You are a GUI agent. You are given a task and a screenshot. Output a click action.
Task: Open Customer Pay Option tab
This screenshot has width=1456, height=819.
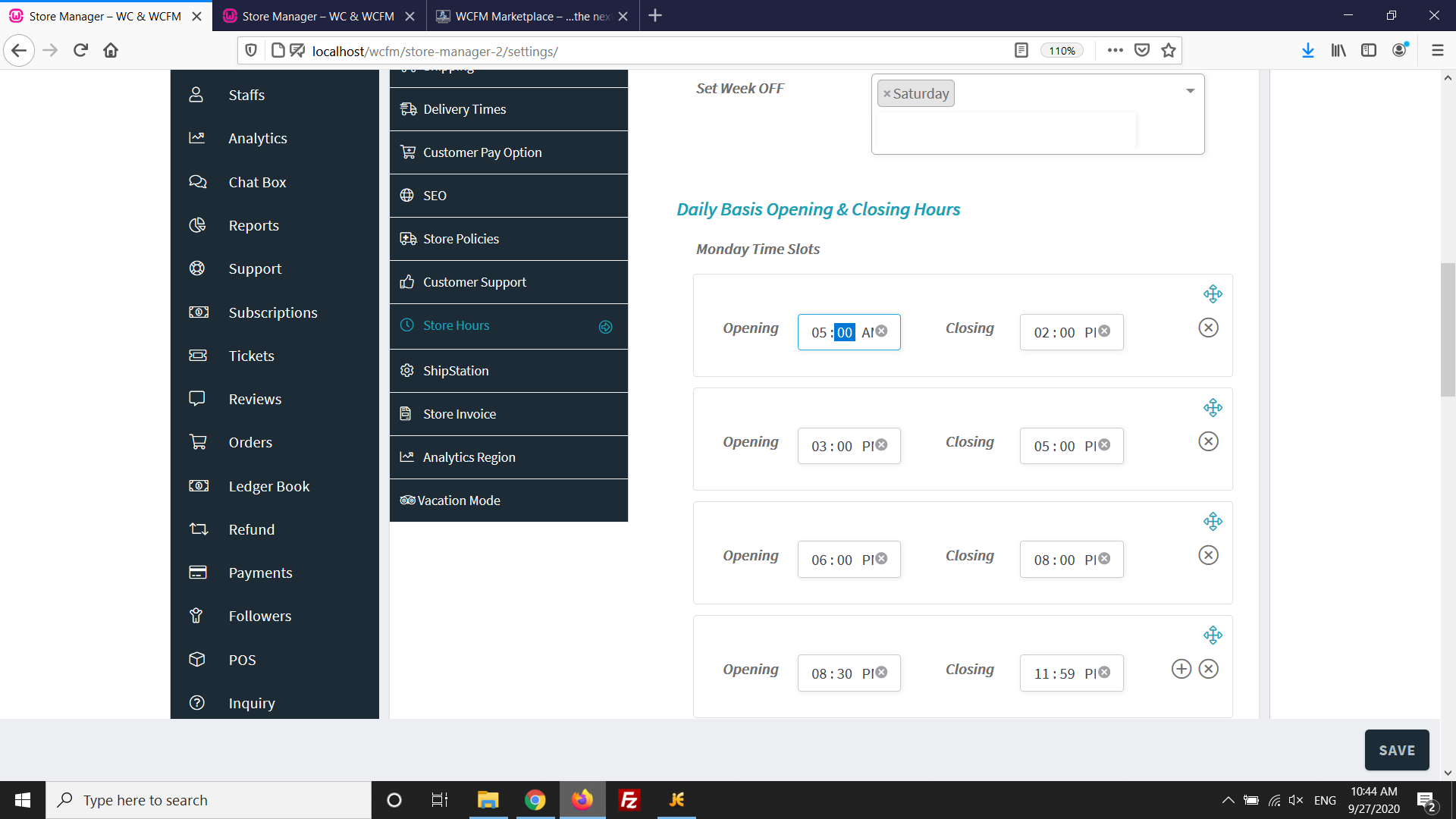pyautogui.click(x=509, y=152)
